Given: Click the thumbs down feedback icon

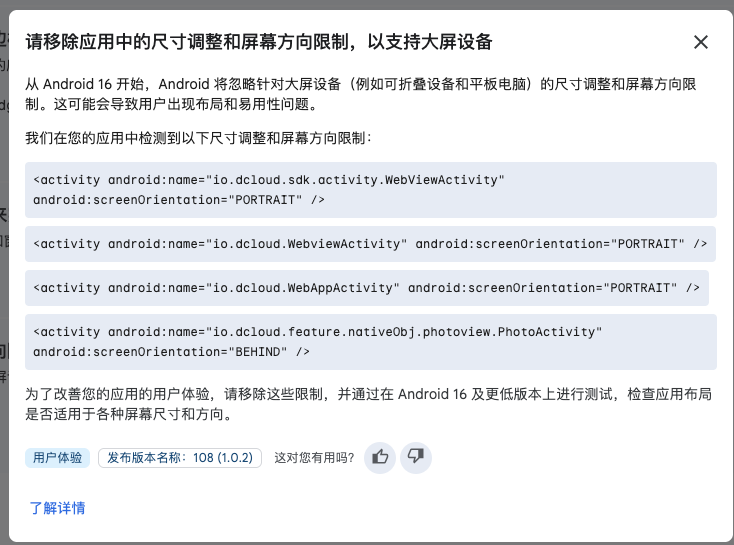Looking at the screenshot, I should [x=416, y=457].
